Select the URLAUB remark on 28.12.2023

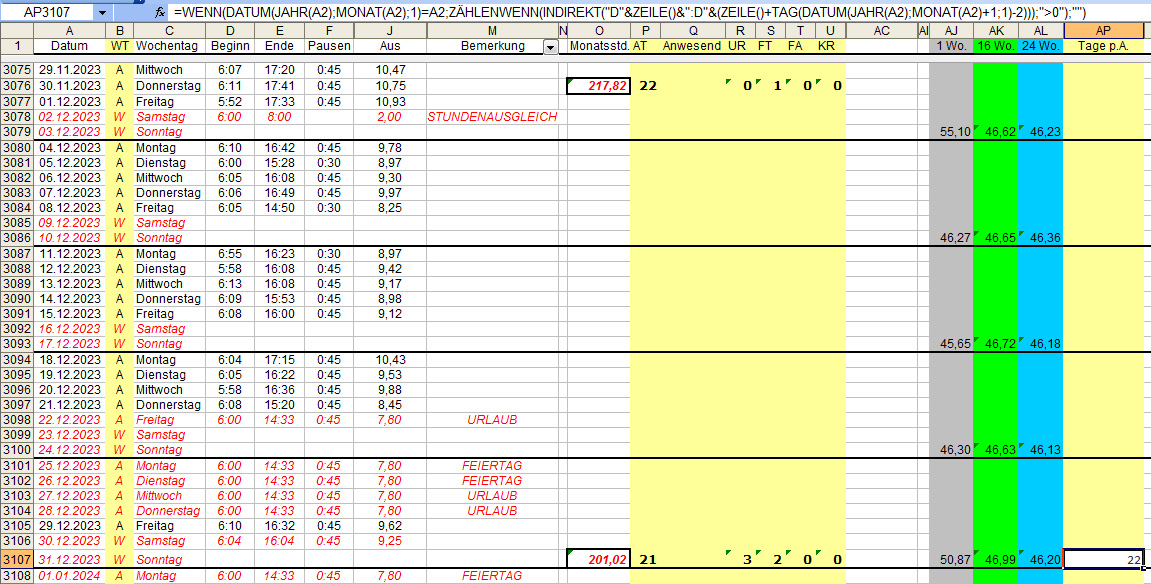[x=492, y=511]
